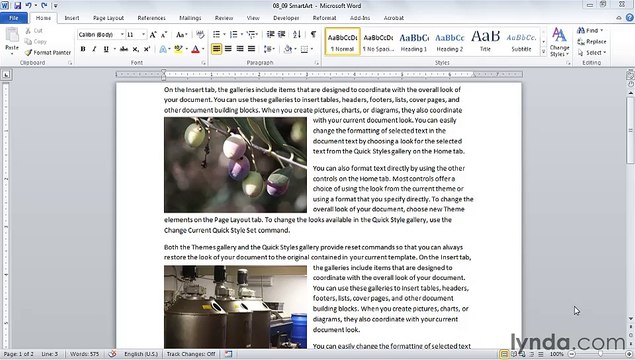Click the Bullets list button

pyautogui.click(x=217, y=35)
